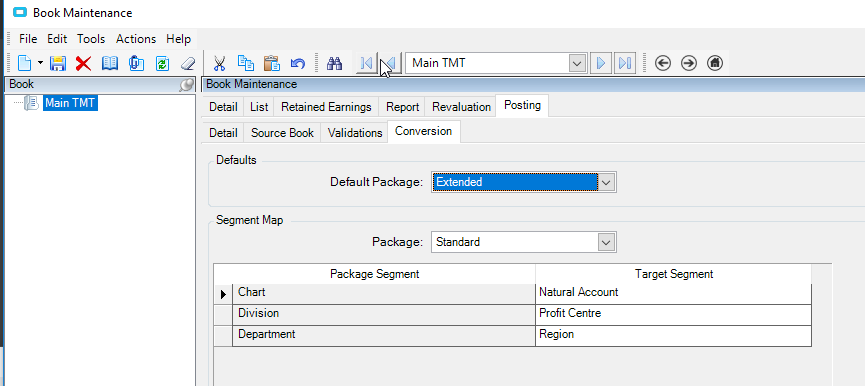
Task: Select the Conversion sub-tab
Action: coord(424,131)
